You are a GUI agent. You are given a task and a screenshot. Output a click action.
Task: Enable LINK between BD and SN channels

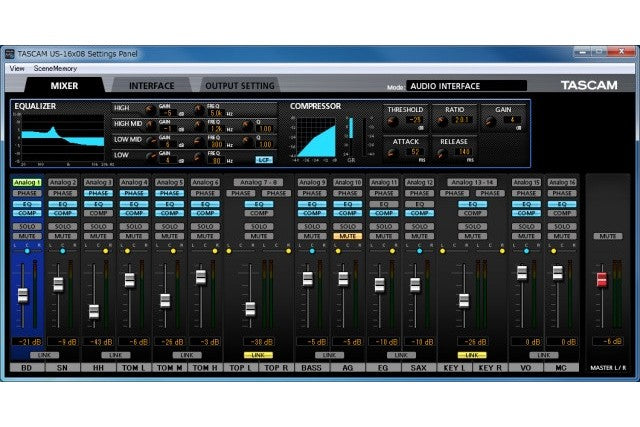pyautogui.click(x=44, y=355)
